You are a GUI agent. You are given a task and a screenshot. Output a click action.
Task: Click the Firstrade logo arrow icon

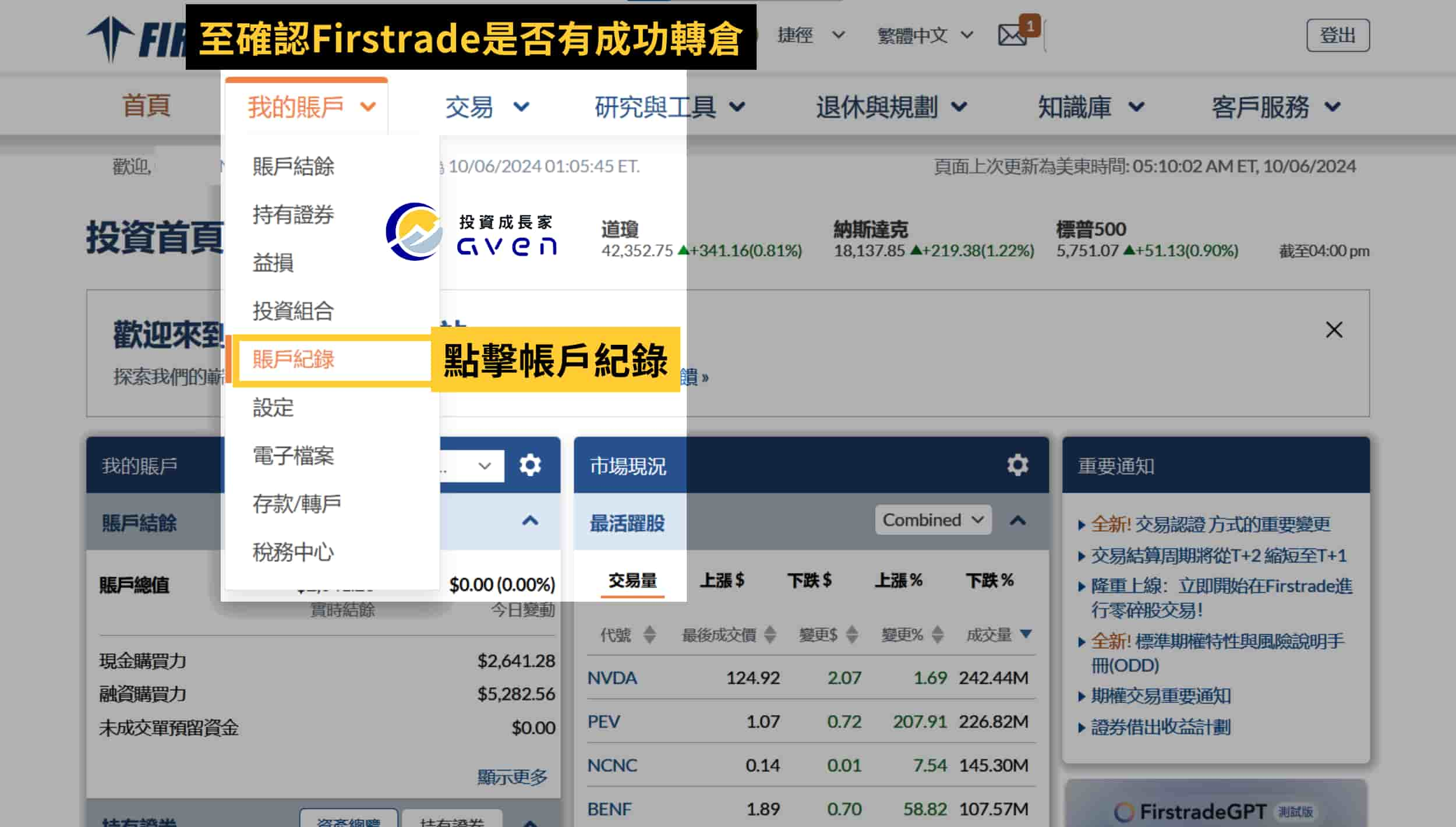pyautogui.click(x=111, y=39)
